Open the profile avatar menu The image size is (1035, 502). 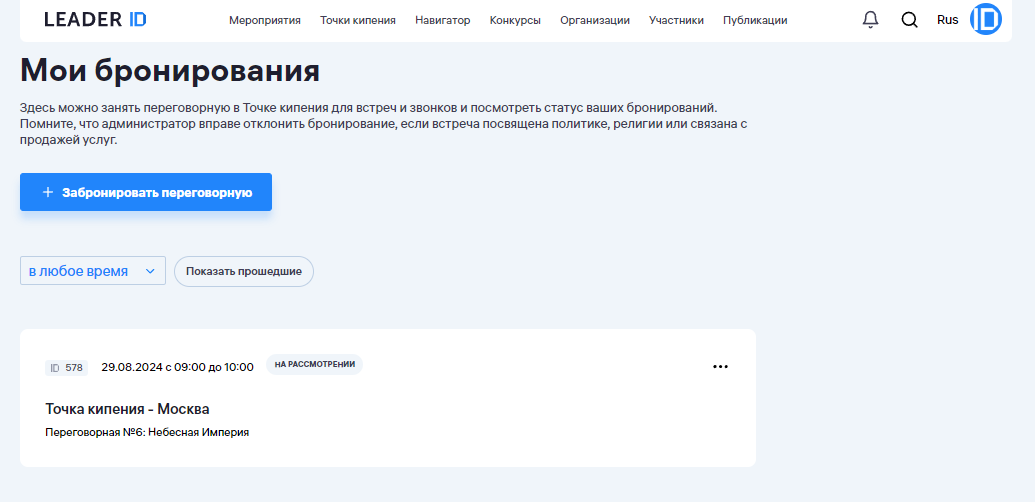(x=986, y=20)
